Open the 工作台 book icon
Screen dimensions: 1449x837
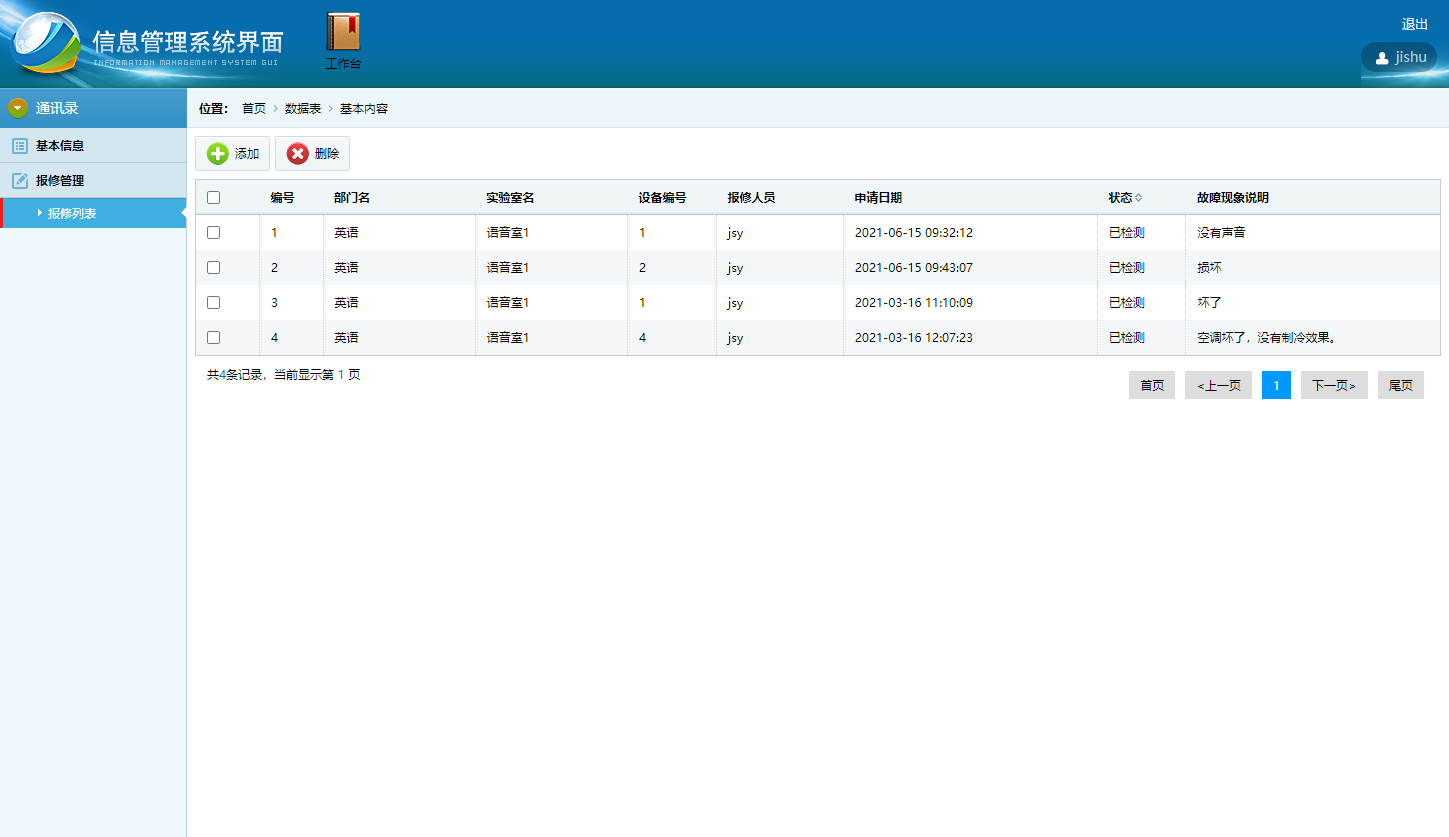(343, 32)
